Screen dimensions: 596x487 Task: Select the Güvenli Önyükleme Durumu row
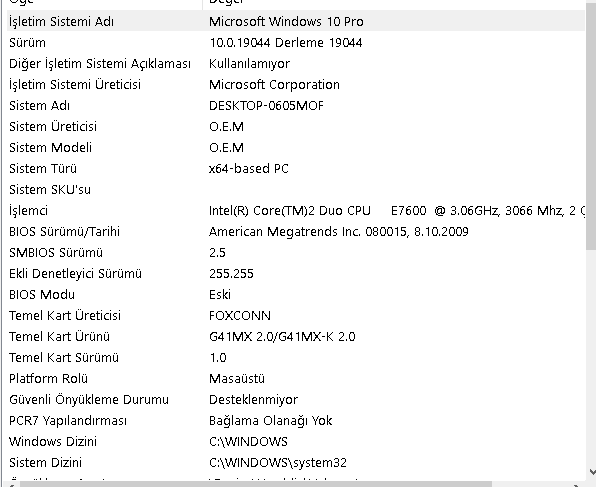pyautogui.click(x=296, y=399)
